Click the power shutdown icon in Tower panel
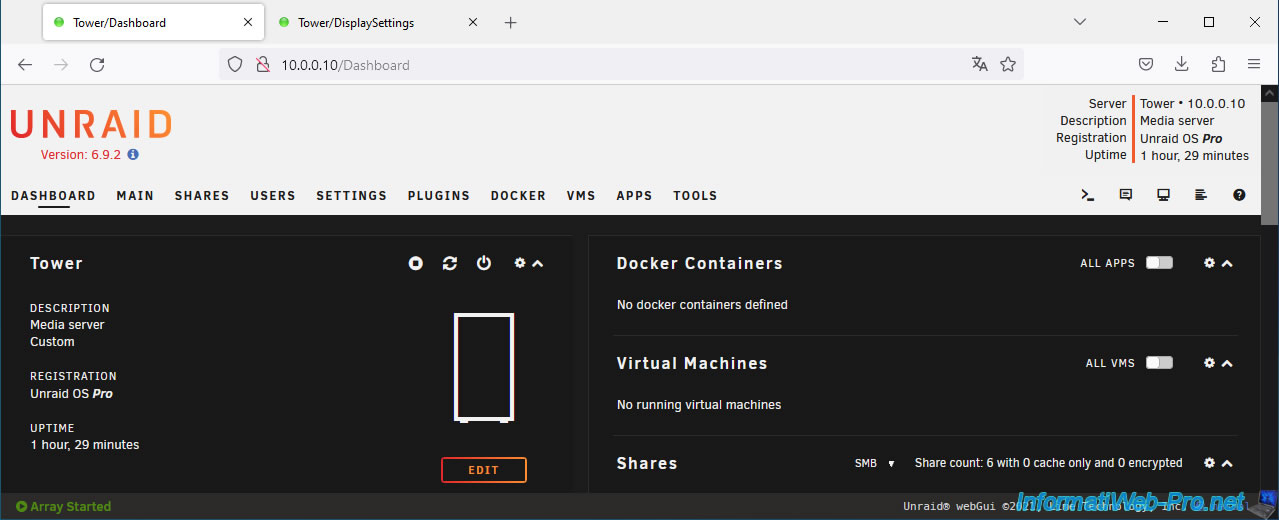1279x520 pixels. tap(484, 263)
